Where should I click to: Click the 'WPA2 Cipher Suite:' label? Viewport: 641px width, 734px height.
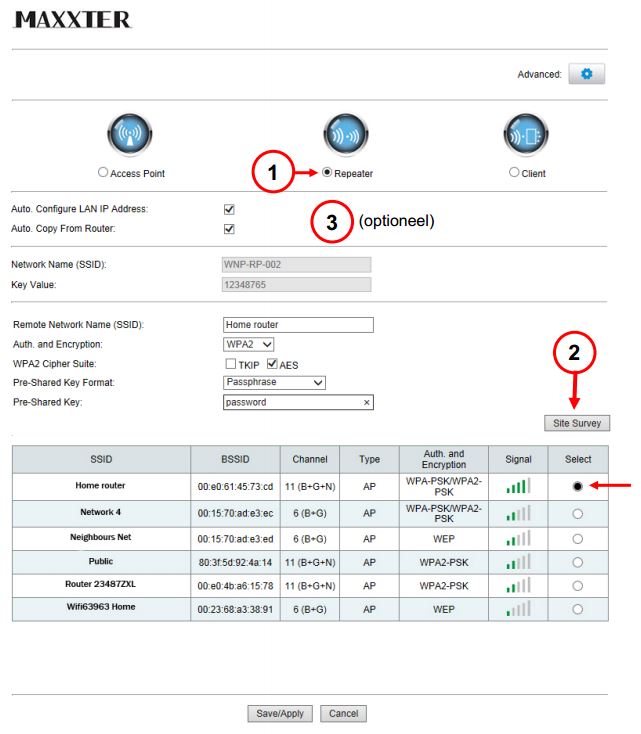[x=54, y=364]
